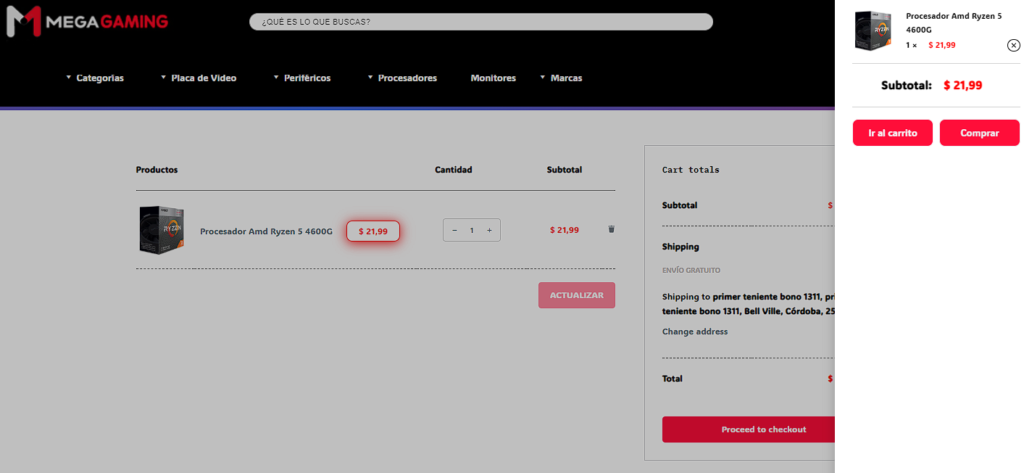Image resolution: width=1024 pixels, height=473 pixels.
Task: Click the Mega Gaming logo
Action: (x=88, y=22)
